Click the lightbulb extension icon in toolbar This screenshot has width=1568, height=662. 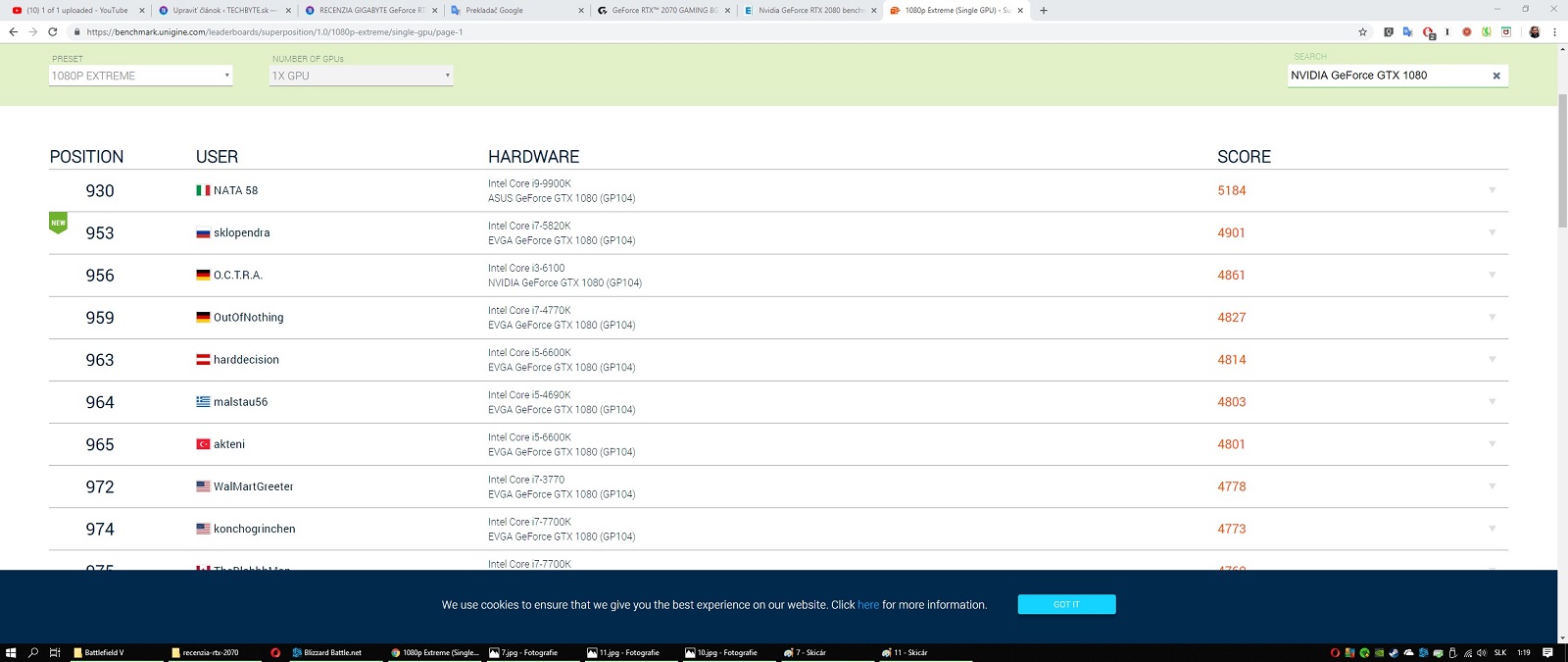tap(1388, 31)
